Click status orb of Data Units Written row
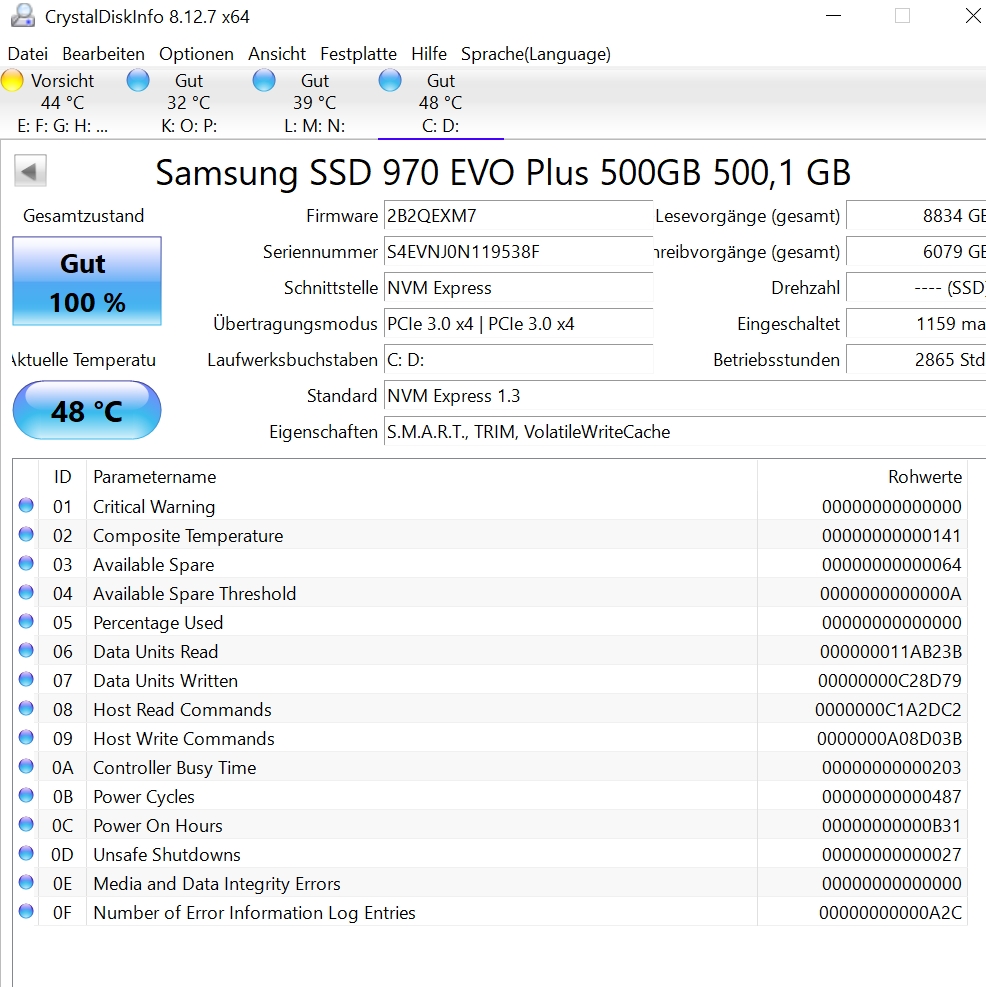Image resolution: width=986 pixels, height=987 pixels. (x=26, y=679)
